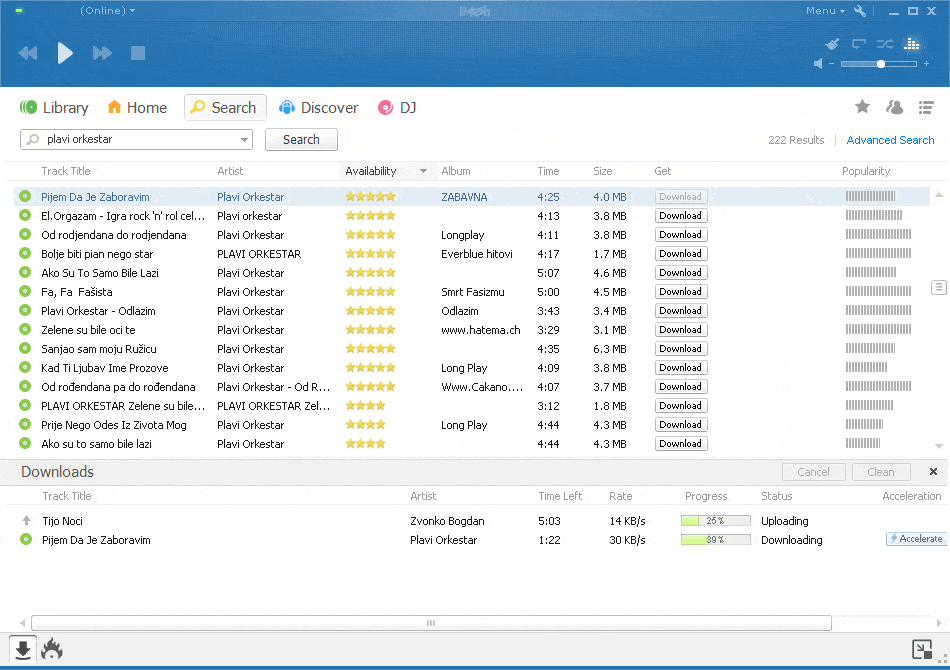Click Sort by Status column in Downloads
The image size is (950, 670).
click(776, 496)
